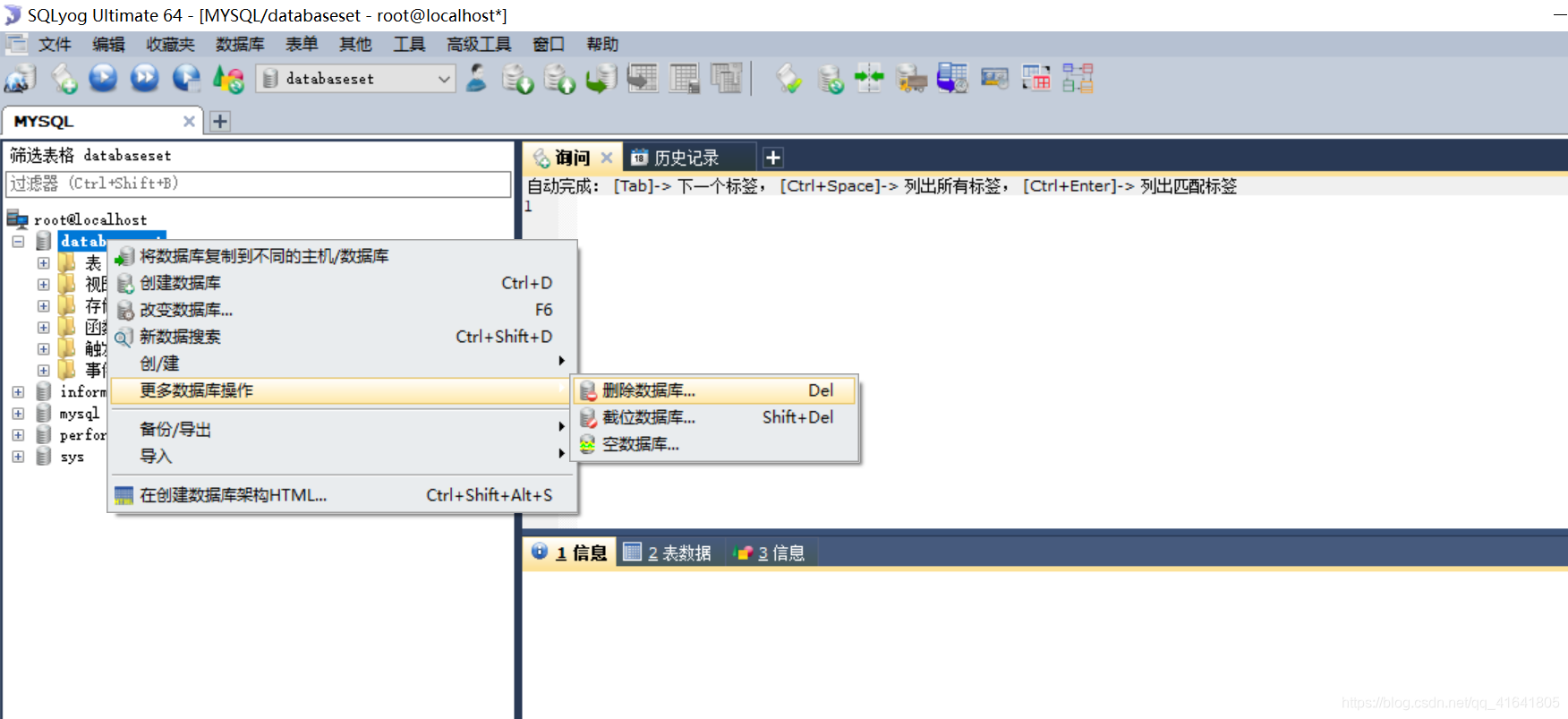Screen dimensions: 1568x719
Task: Click the database synchronization icon
Action: click(x=831, y=79)
